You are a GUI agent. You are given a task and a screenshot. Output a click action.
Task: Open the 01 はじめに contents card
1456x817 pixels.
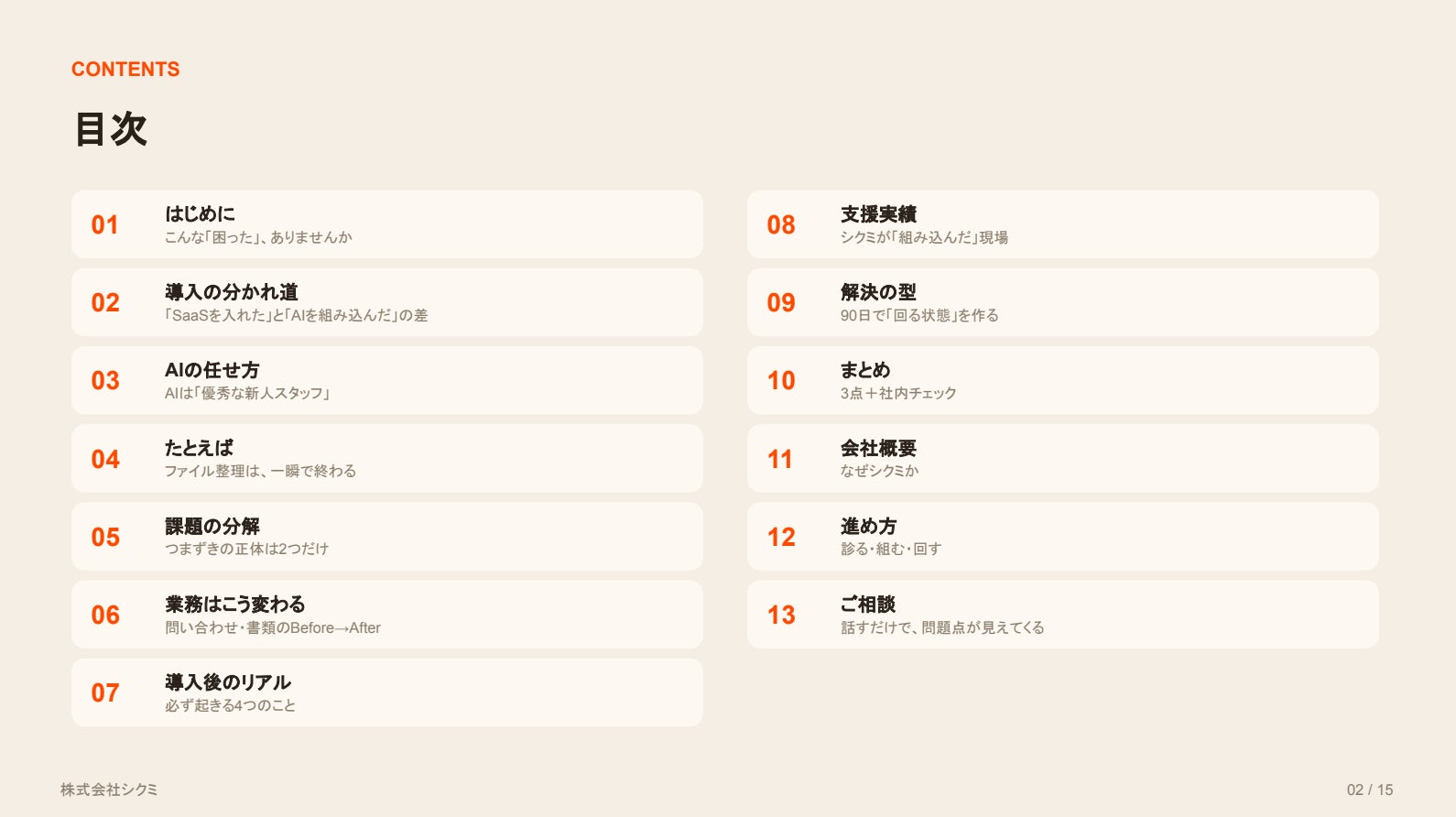(387, 224)
